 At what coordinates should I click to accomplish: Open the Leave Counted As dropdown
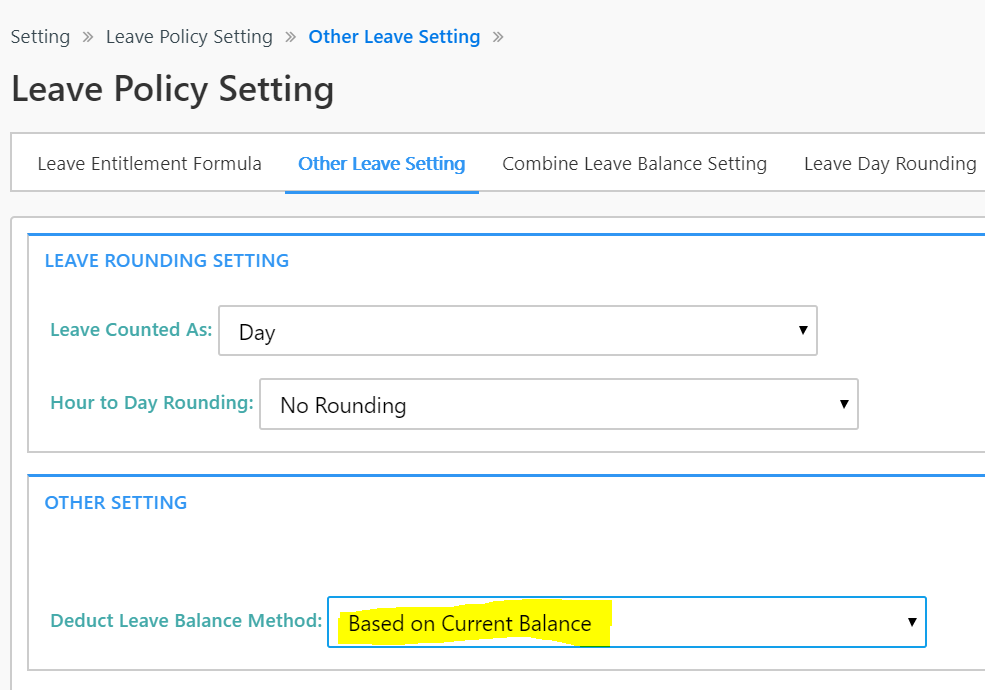pos(517,331)
